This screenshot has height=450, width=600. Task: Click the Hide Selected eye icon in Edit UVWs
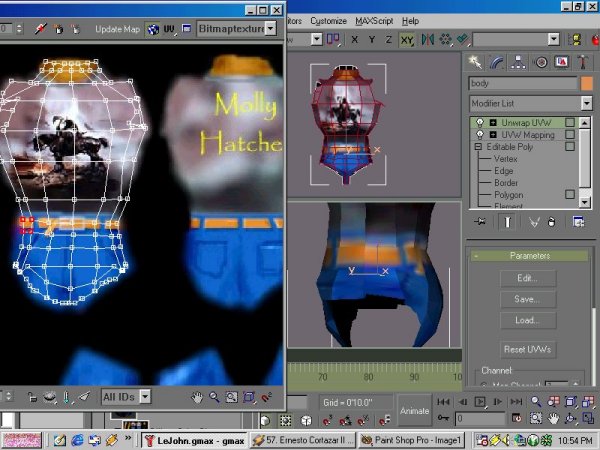pos(49,397)
